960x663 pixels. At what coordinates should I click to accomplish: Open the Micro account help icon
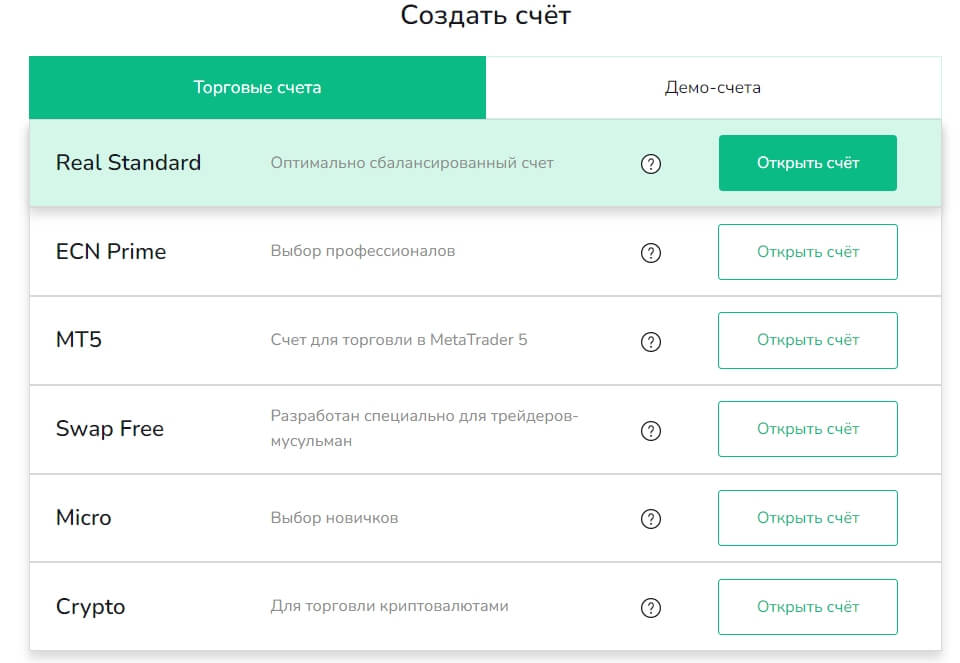[x=651, y=519]
